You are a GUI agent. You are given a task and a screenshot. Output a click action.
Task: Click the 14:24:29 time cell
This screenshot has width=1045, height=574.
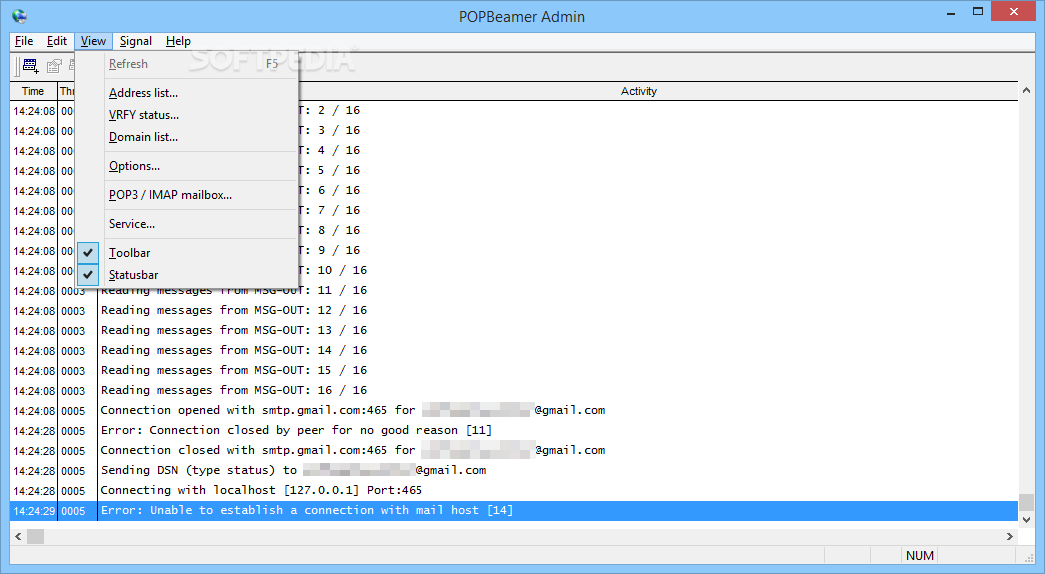(x=34, y=511)
